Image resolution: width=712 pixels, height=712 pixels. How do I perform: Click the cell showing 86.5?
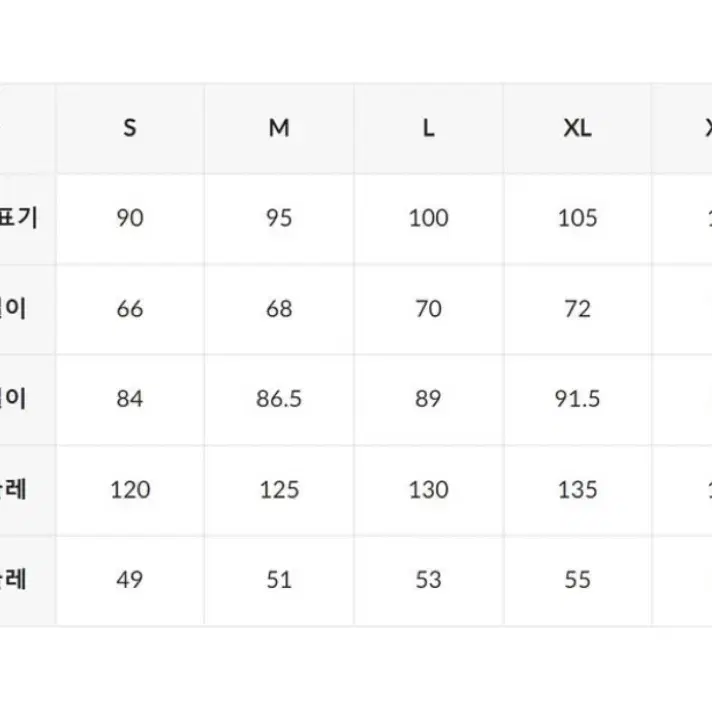point(279,399)
